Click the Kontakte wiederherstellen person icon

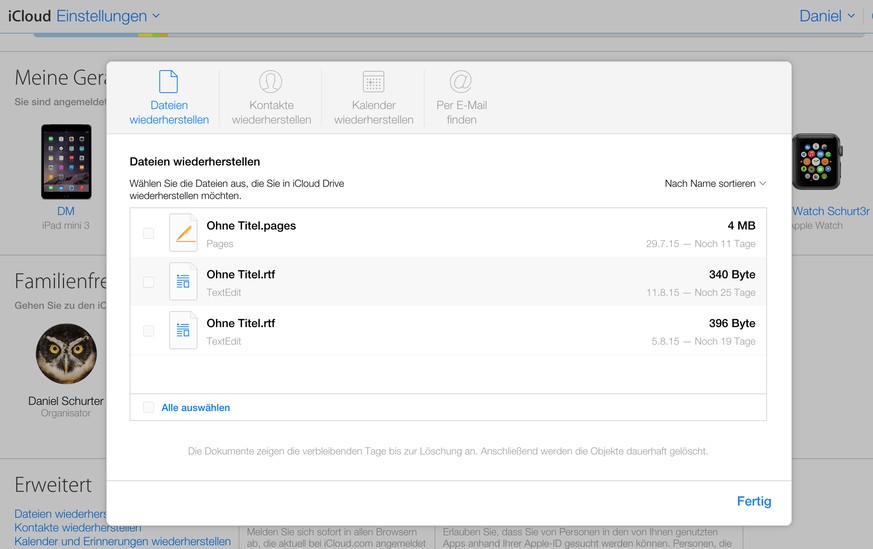[270, 81]
